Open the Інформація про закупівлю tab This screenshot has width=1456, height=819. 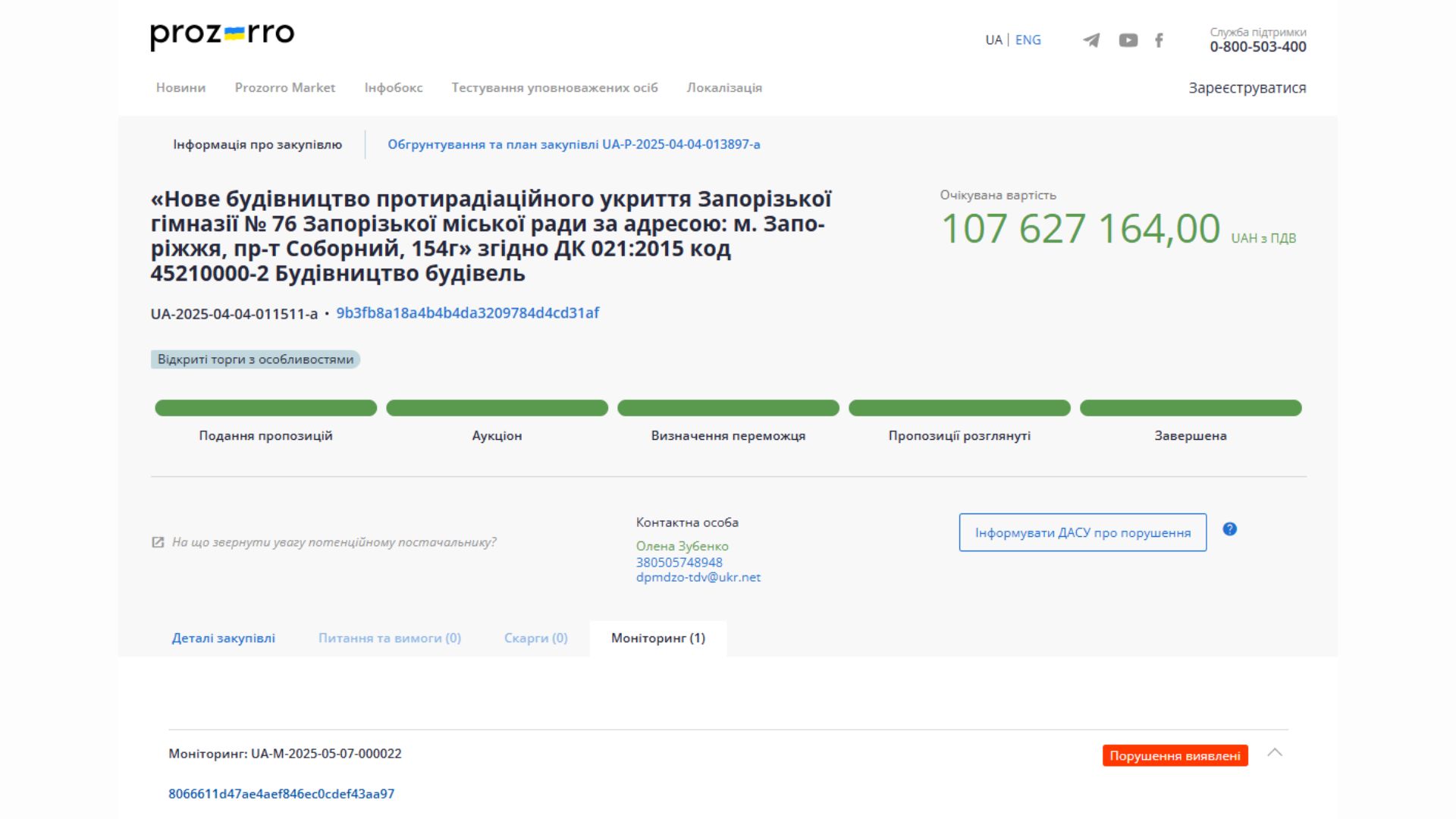pos(257,143)
